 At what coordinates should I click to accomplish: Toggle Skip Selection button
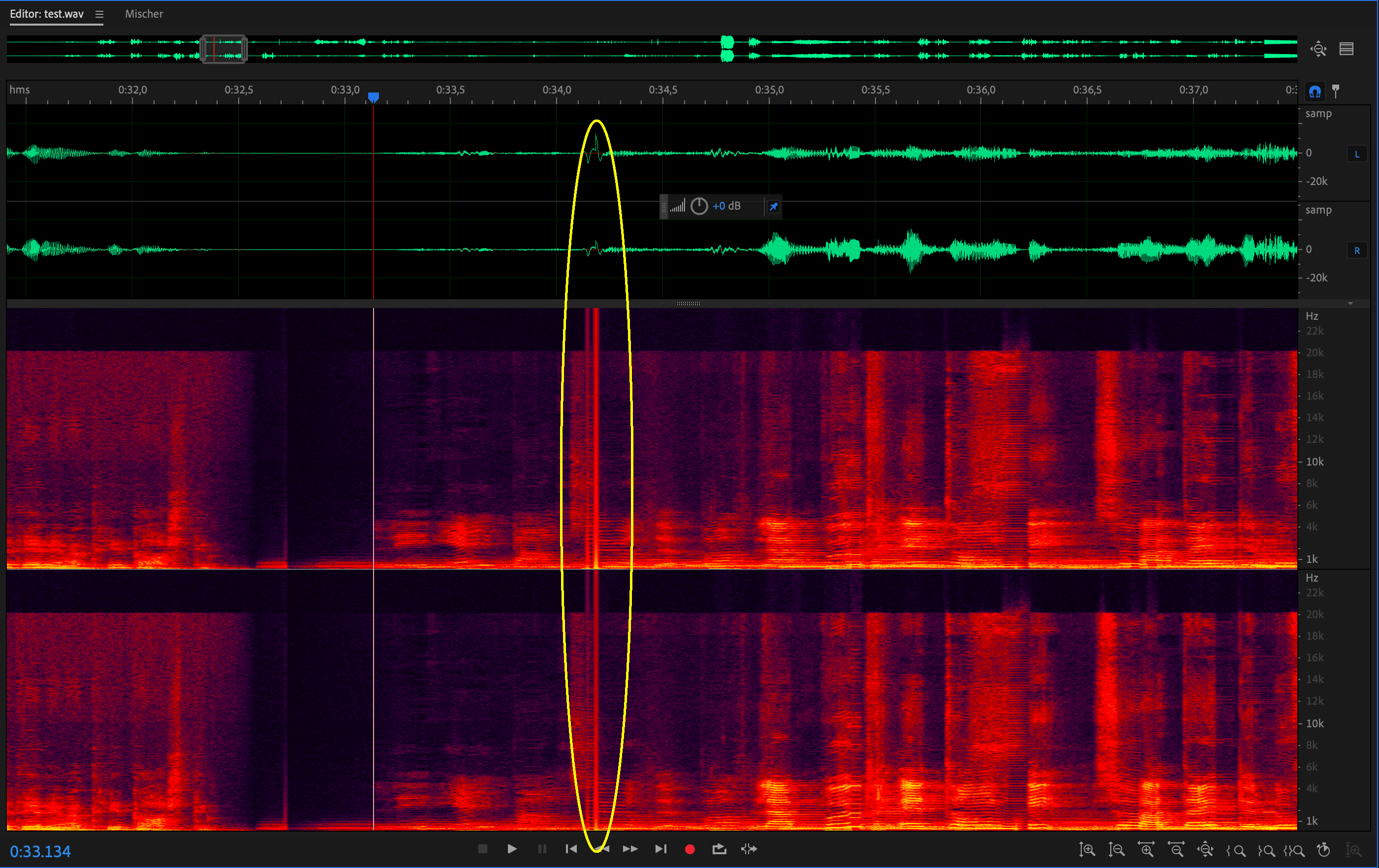point(749,849)
